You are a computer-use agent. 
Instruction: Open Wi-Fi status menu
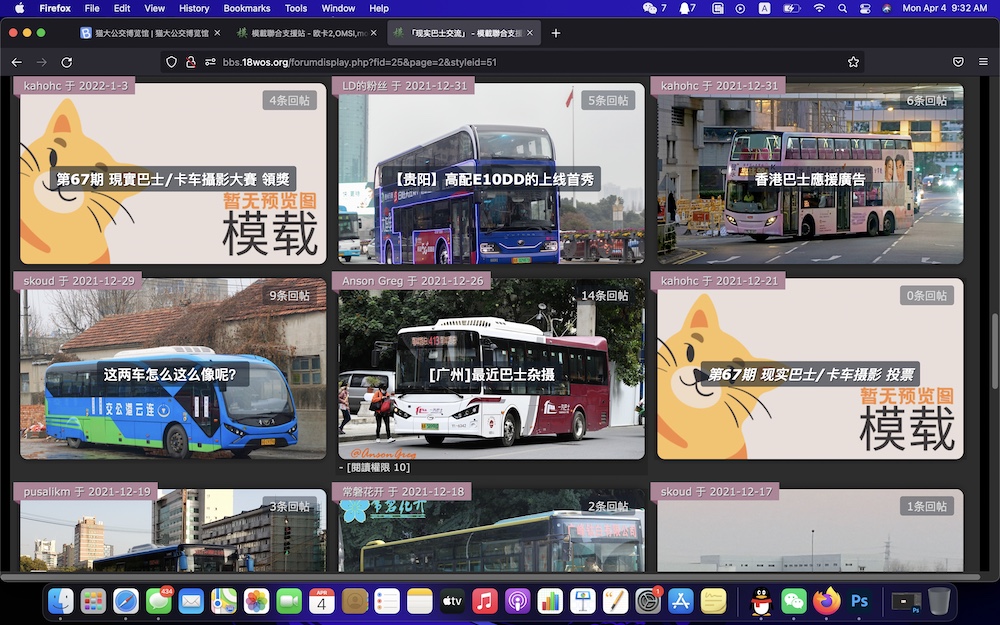tap(819, 8)
